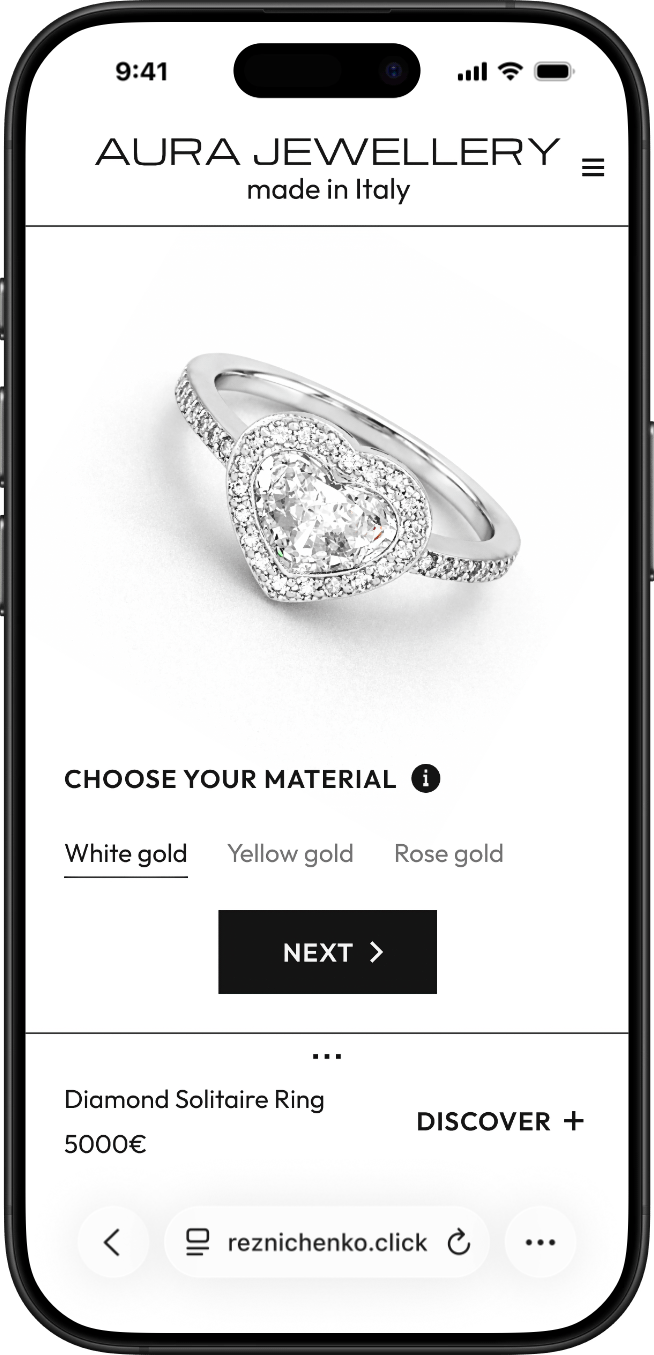Check the battery status icon
The image size is (654, 1355).
coord(552,72)
